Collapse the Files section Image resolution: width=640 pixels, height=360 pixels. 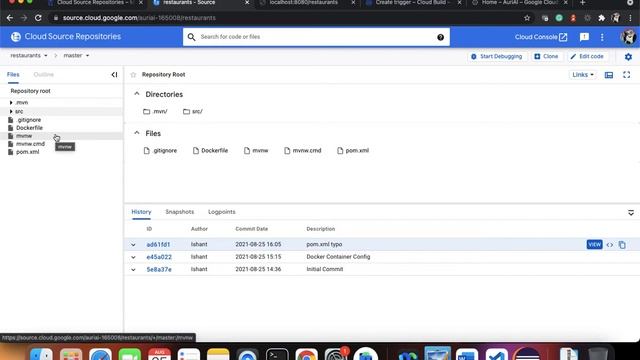coord(137,133)
